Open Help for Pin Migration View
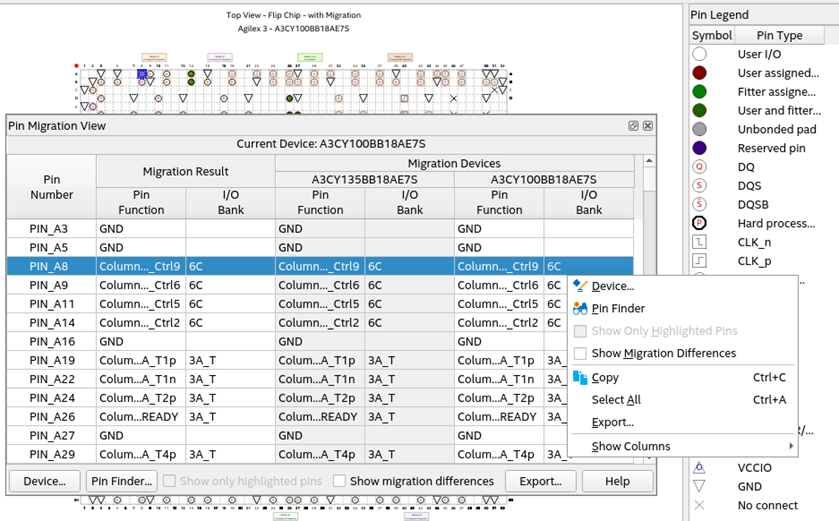The width and height of the screenshot is (839, 521). [x=617, y=481]
